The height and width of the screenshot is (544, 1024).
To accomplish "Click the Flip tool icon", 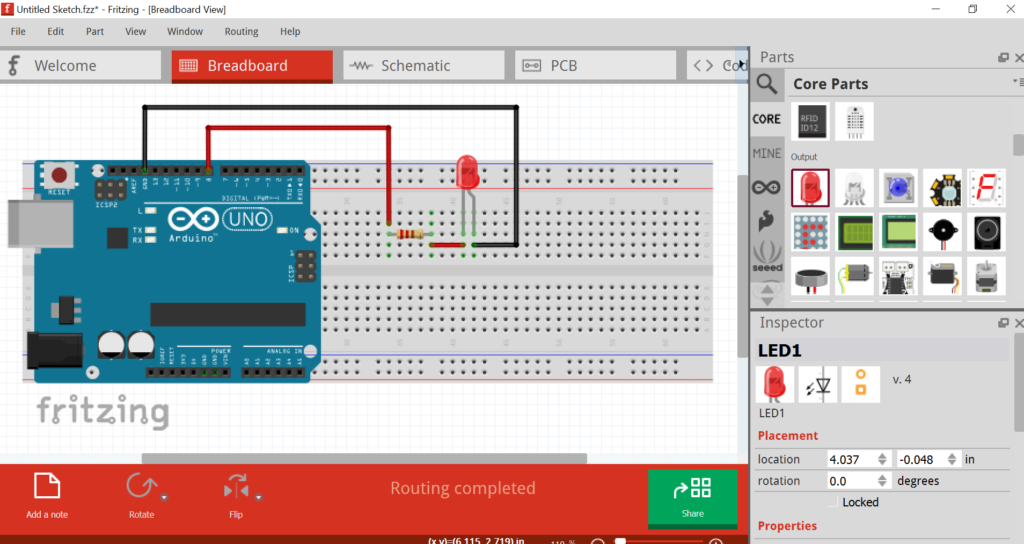I will pyautogui.click(x=236, y=487).
